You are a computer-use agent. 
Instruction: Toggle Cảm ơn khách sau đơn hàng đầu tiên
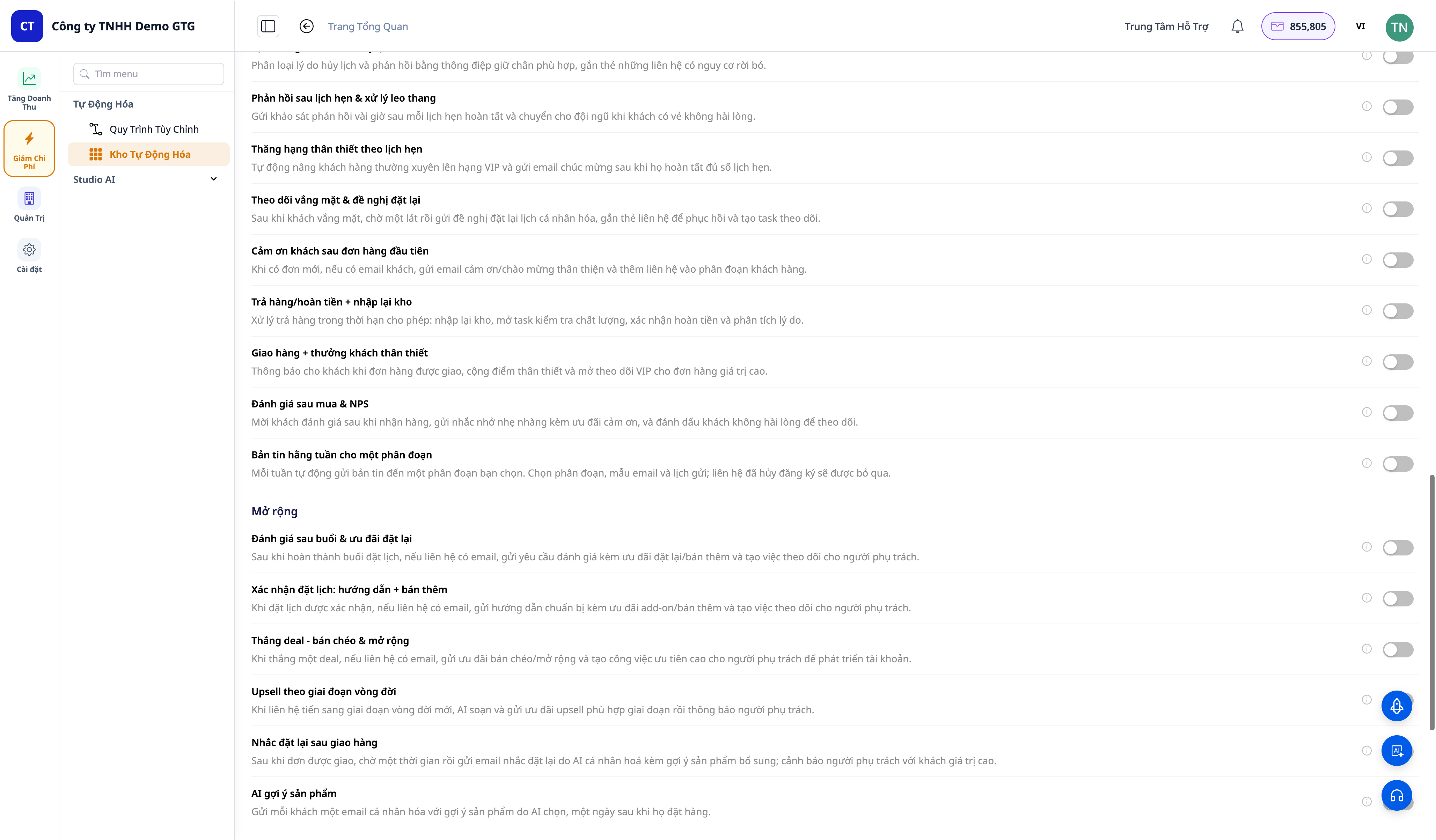(x=1398, y=260)
